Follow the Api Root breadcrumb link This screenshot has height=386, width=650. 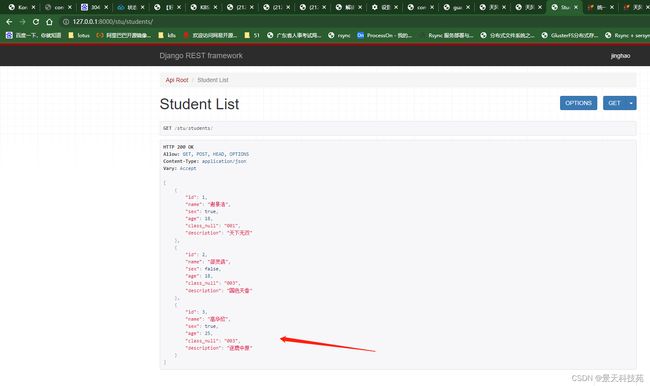[x=177, y=80]
